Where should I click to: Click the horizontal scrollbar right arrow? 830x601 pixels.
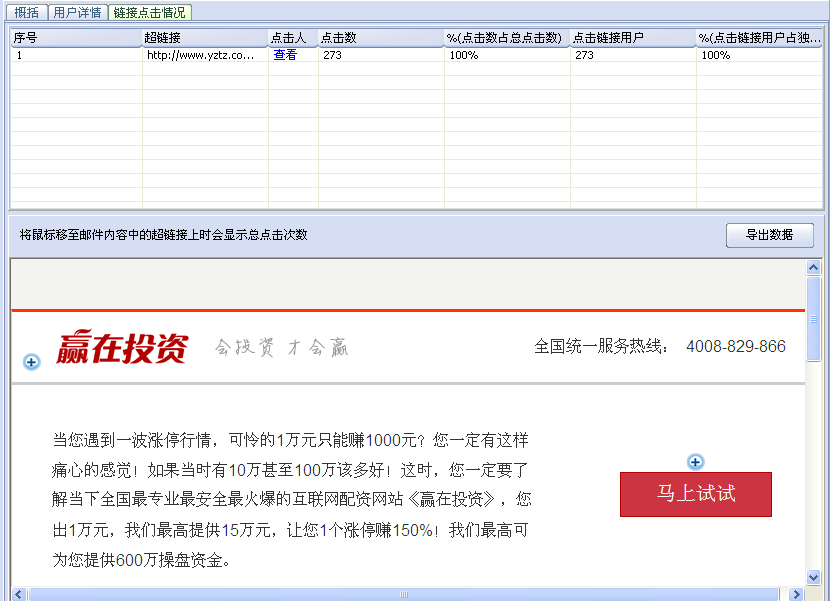pos(796,594)
